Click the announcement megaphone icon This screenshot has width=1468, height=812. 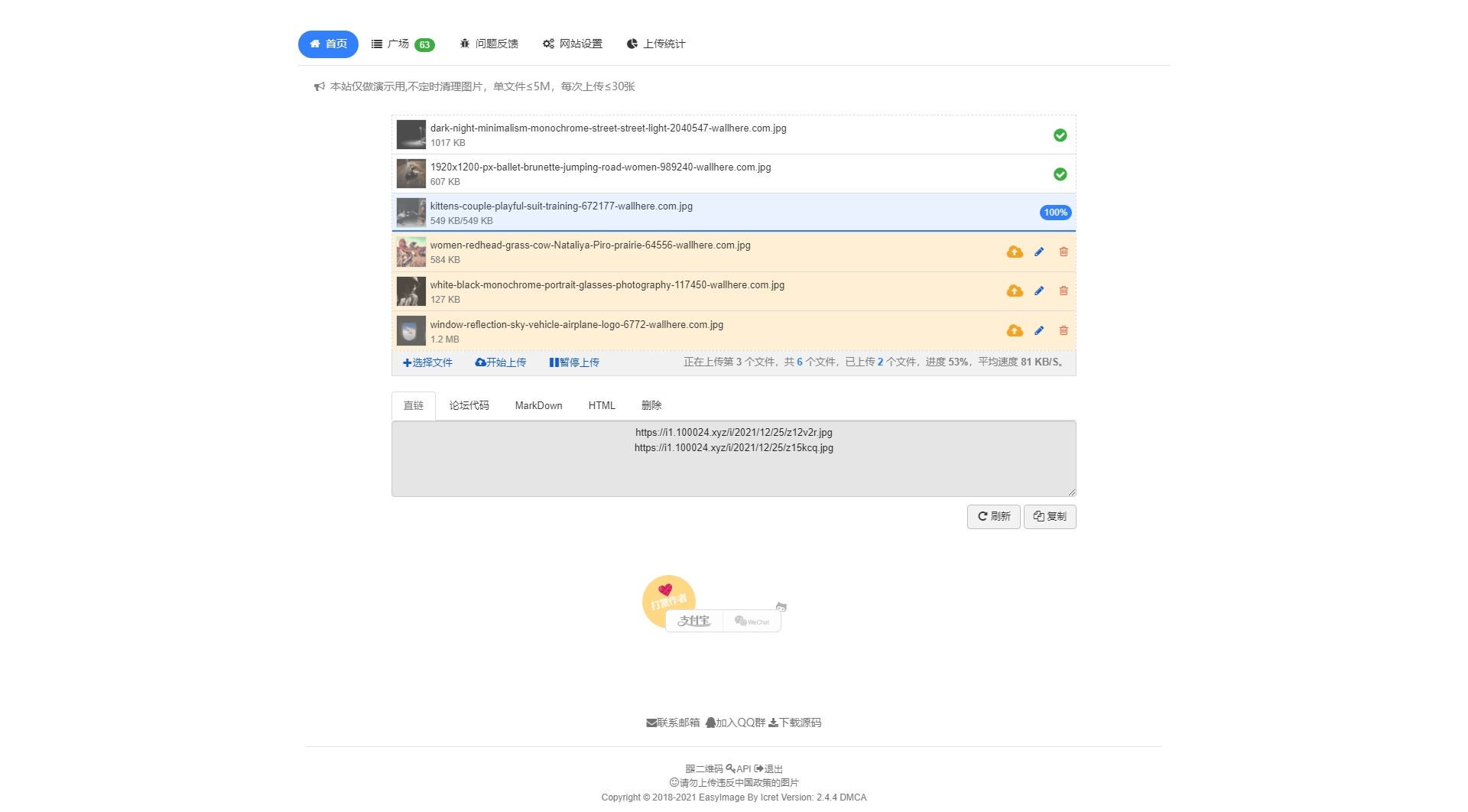(320, 86)
